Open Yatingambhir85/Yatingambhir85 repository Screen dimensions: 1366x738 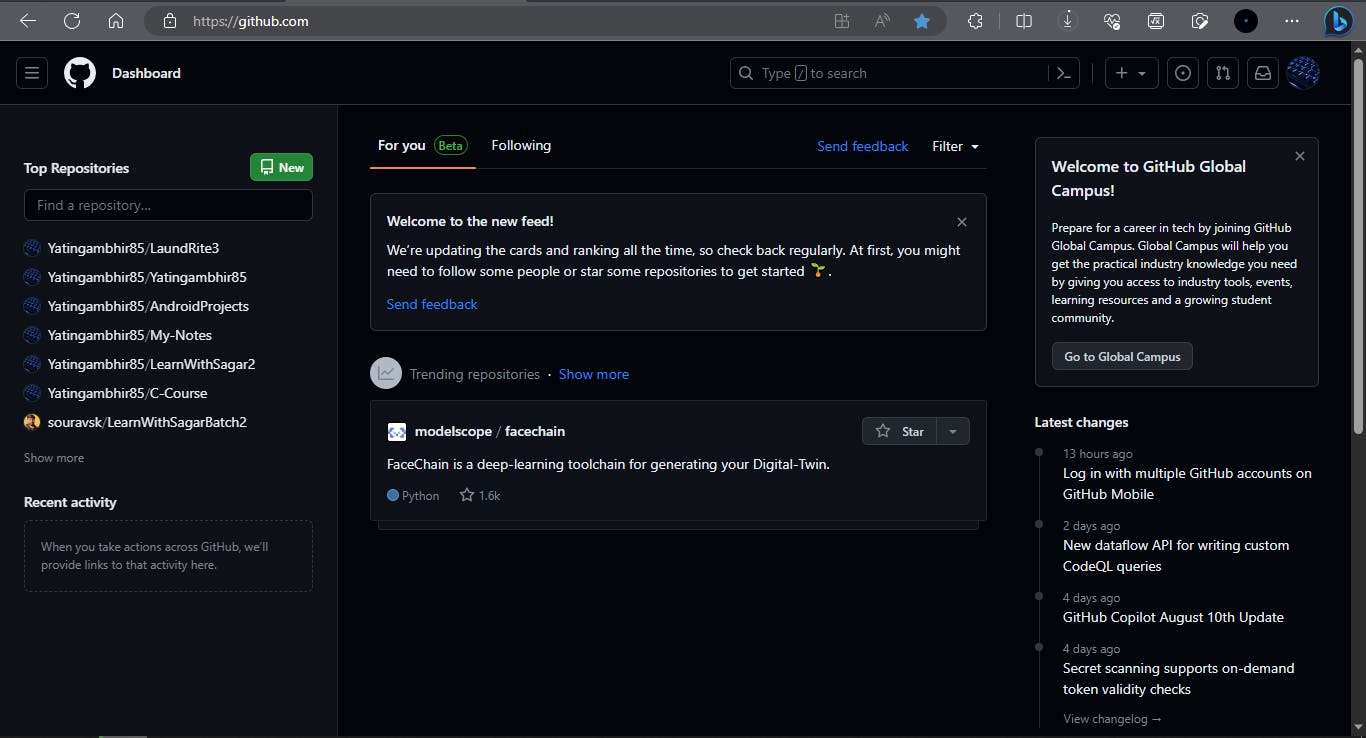[147, 277]
